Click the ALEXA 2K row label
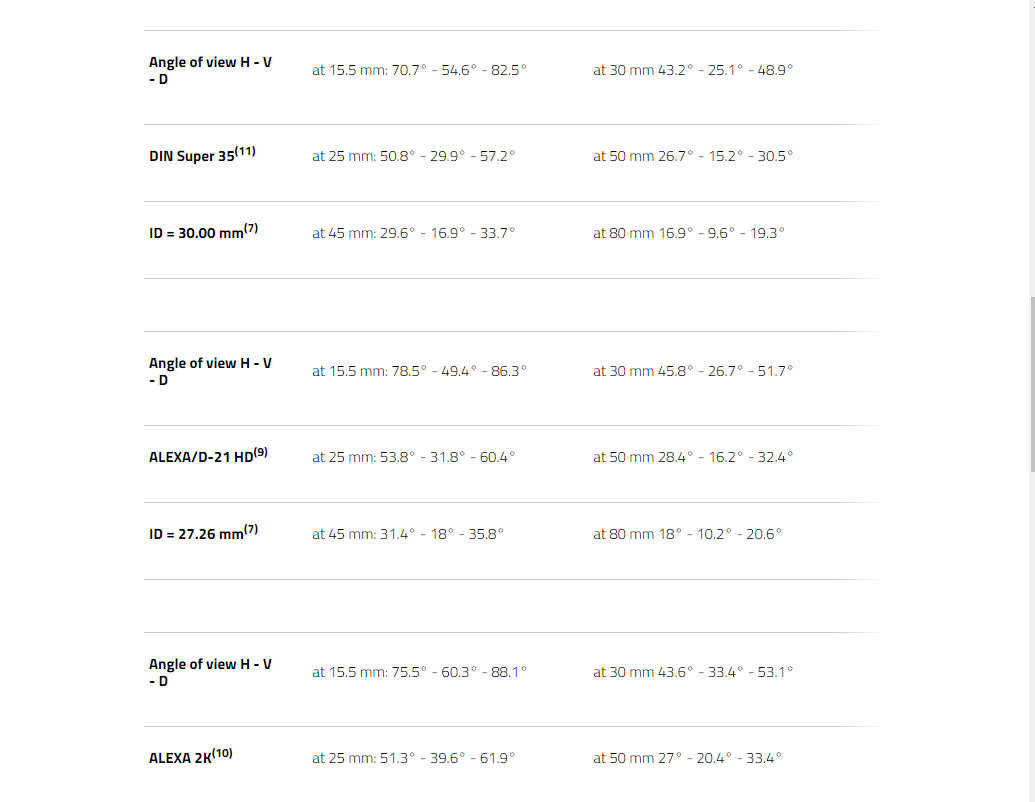 [179, 759]
